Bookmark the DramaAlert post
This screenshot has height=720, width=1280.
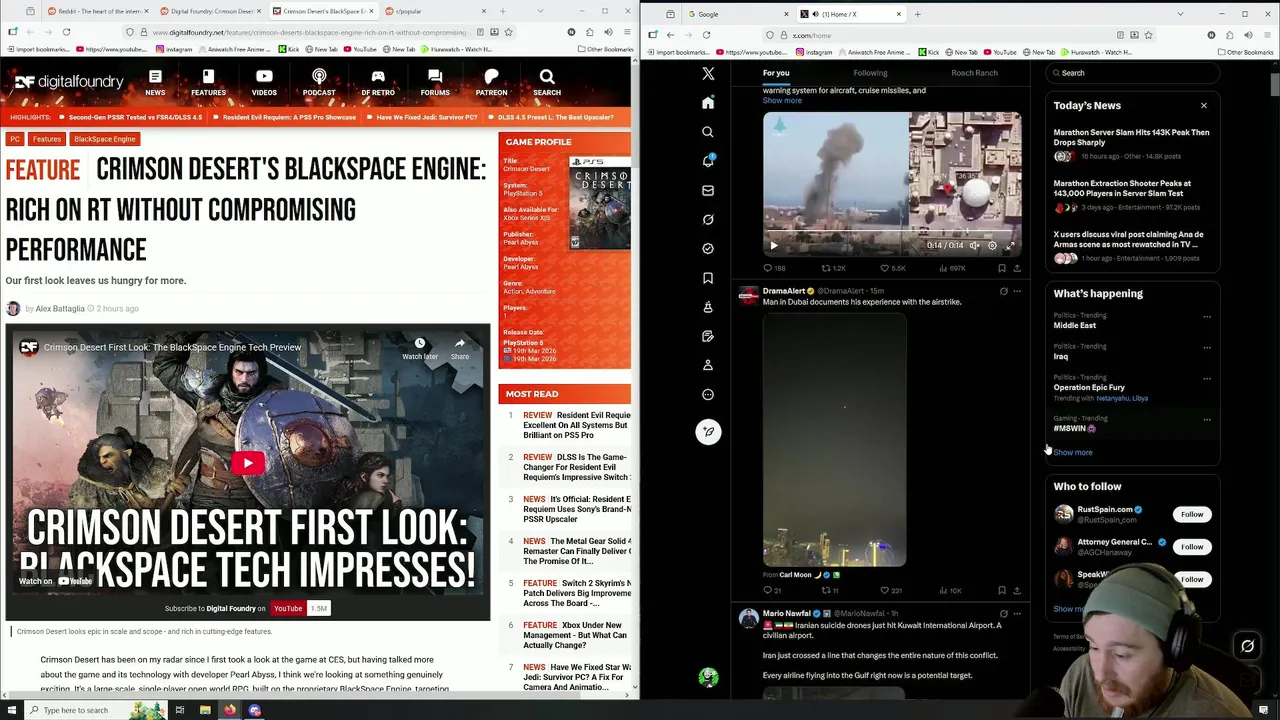pos(1002,590)
